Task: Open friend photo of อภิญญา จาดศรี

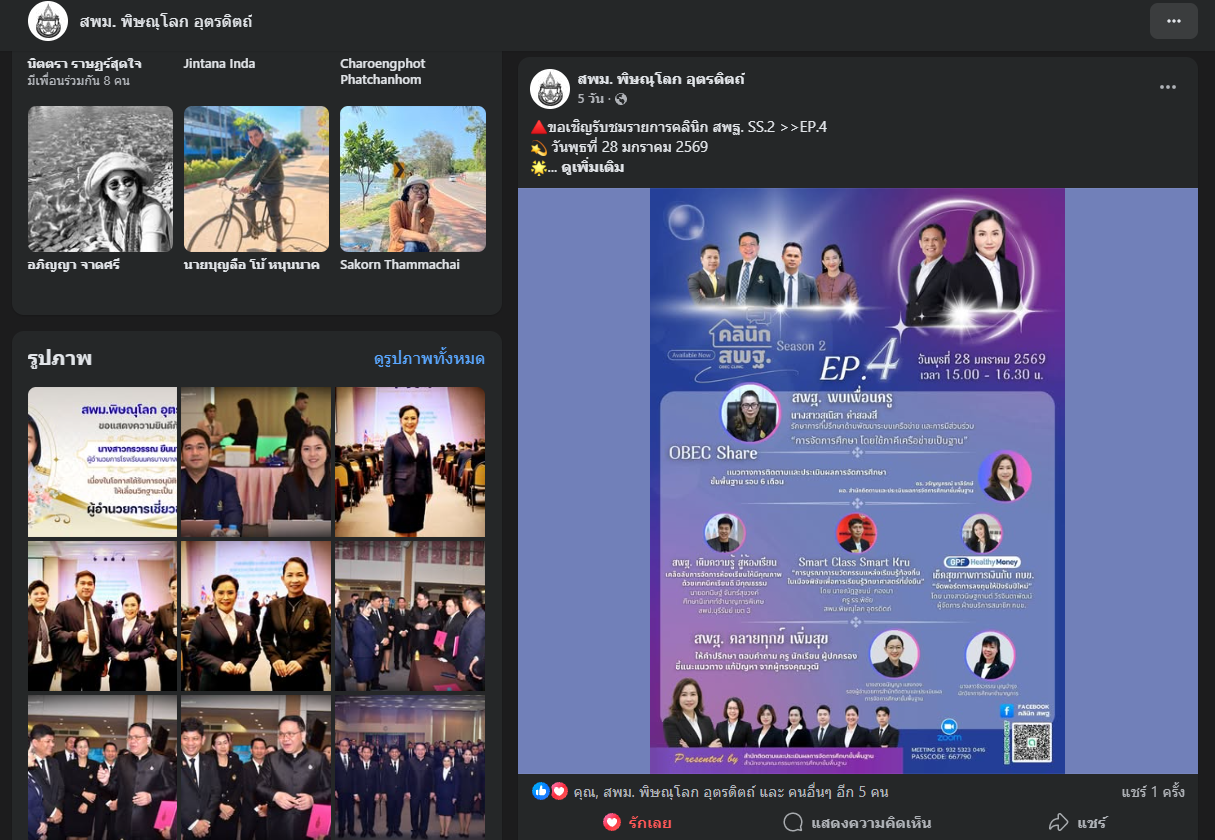Action: (100, 179)
